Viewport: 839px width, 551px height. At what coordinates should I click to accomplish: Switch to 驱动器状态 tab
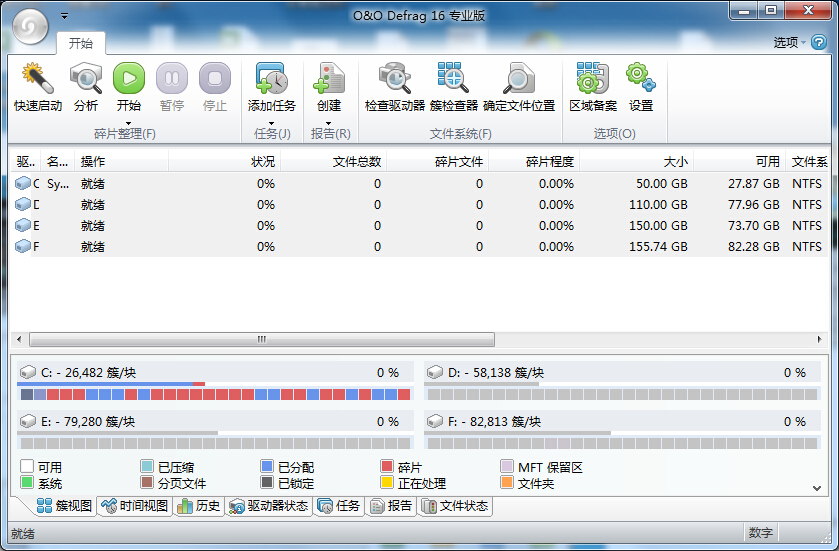[269, 506]
